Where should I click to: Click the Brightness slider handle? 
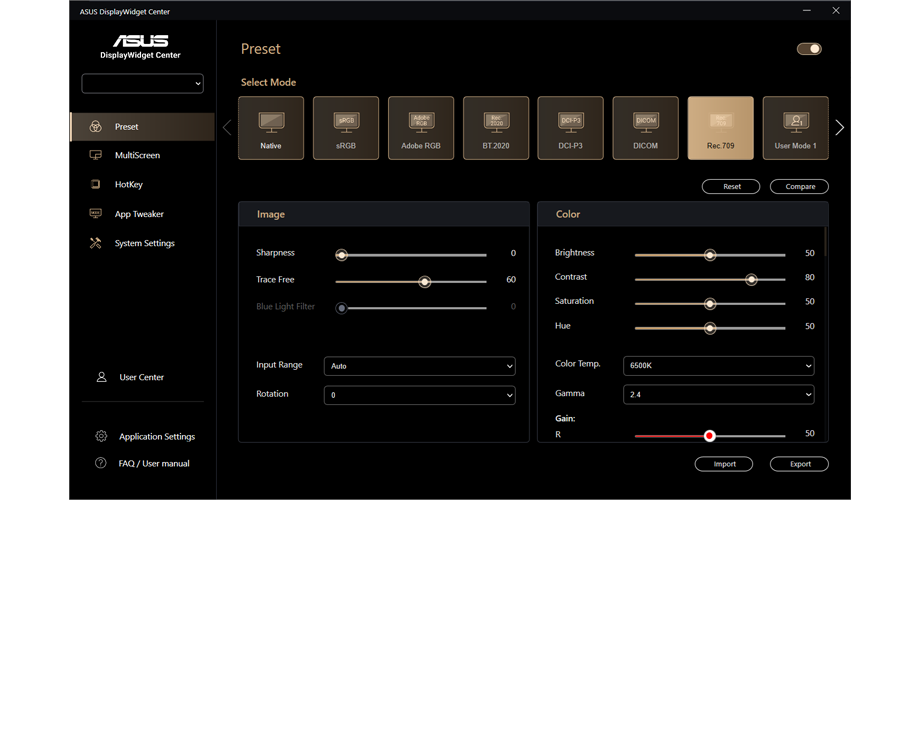pos(710,255)
